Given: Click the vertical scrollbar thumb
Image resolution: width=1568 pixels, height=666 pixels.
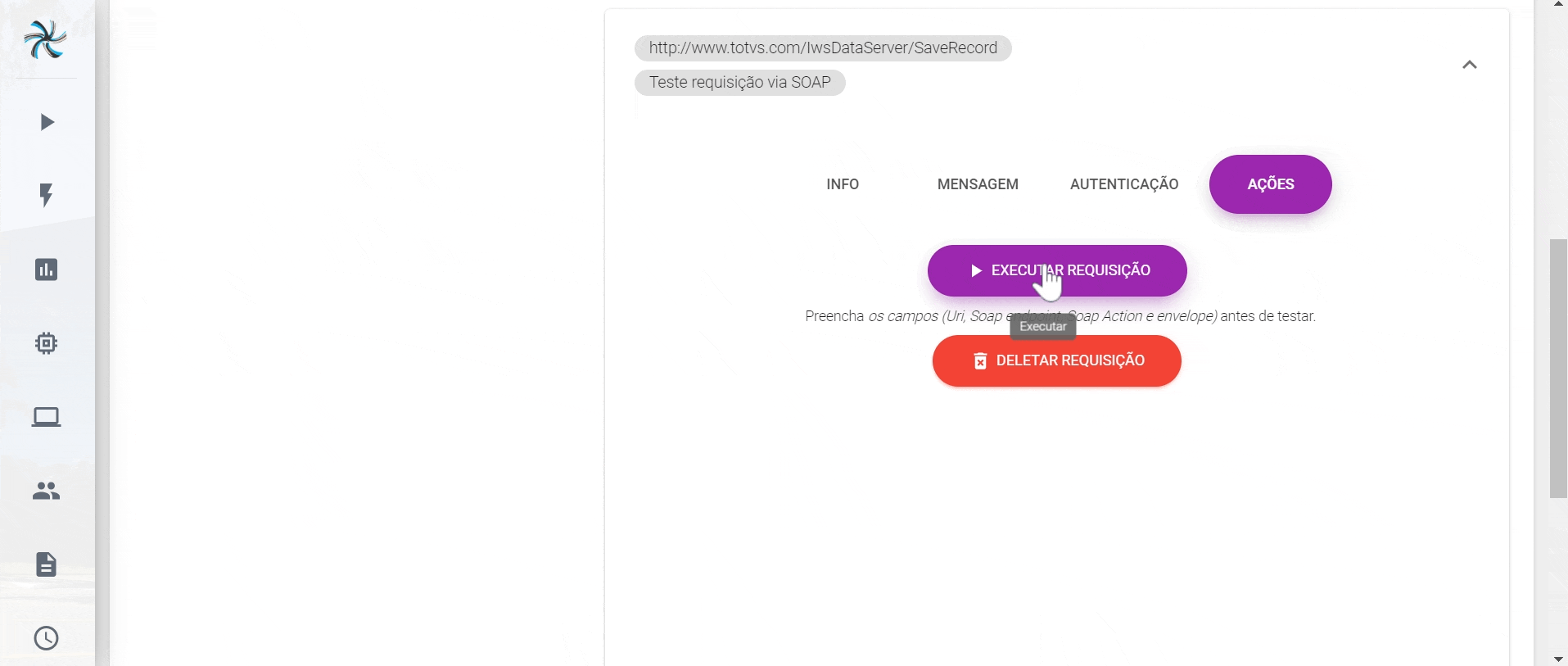Looking at the screenshot, I should click(x=1558, y=369).
